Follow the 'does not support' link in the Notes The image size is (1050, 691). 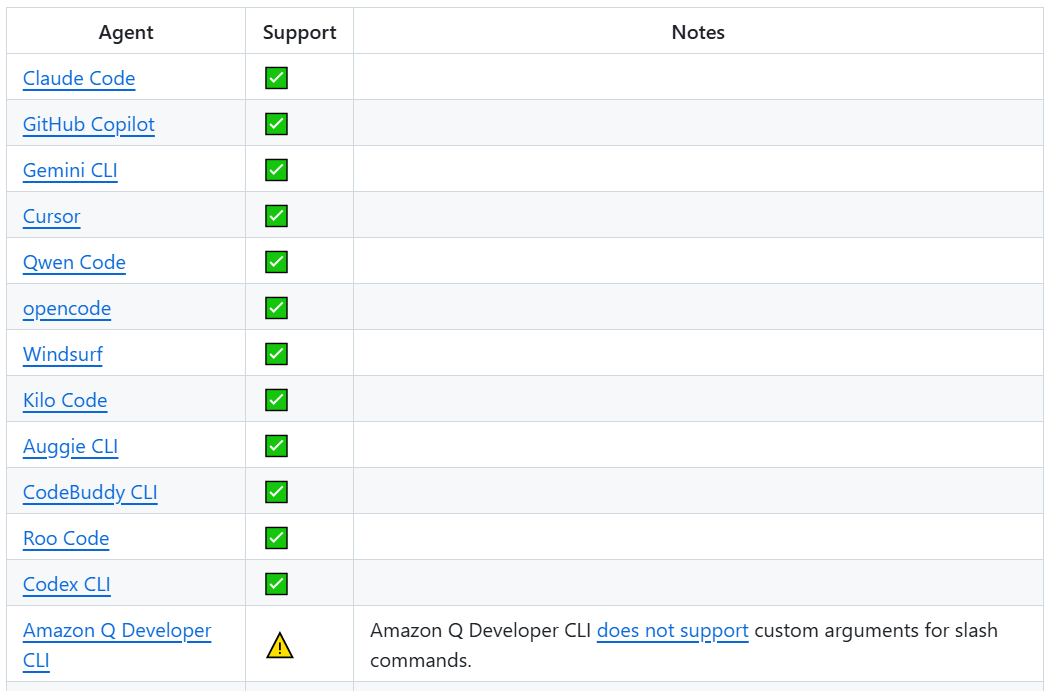(x=672, y=630)
